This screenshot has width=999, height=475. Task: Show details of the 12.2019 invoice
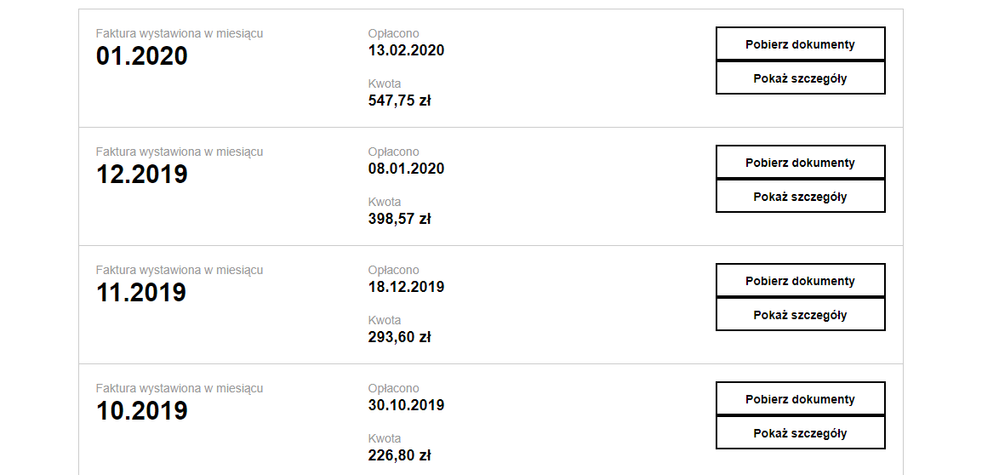click(800, 197)
